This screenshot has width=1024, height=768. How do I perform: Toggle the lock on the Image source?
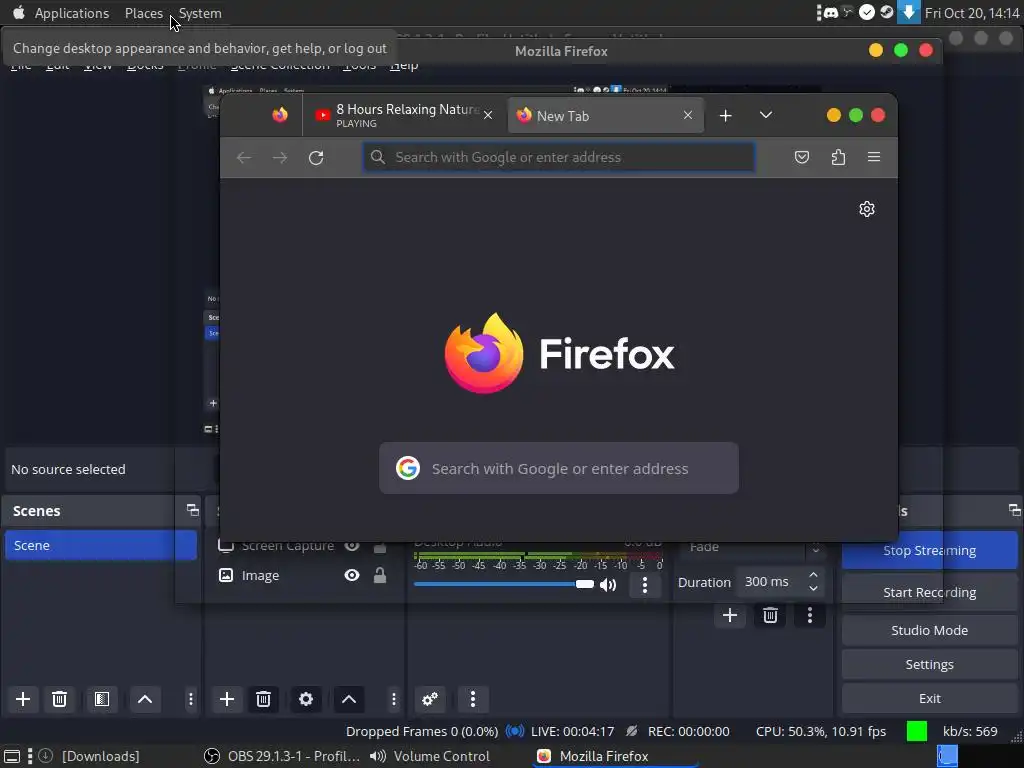[379, 575]
